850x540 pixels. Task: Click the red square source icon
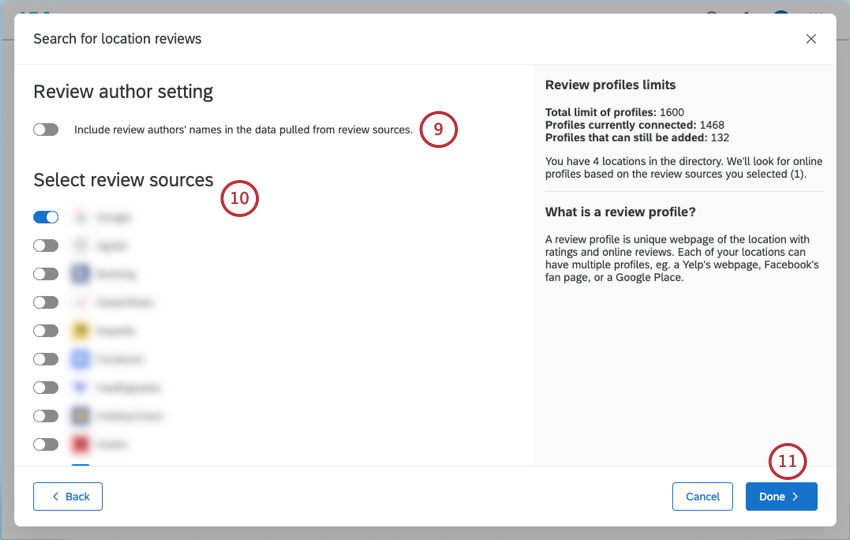tap(80, 445)
